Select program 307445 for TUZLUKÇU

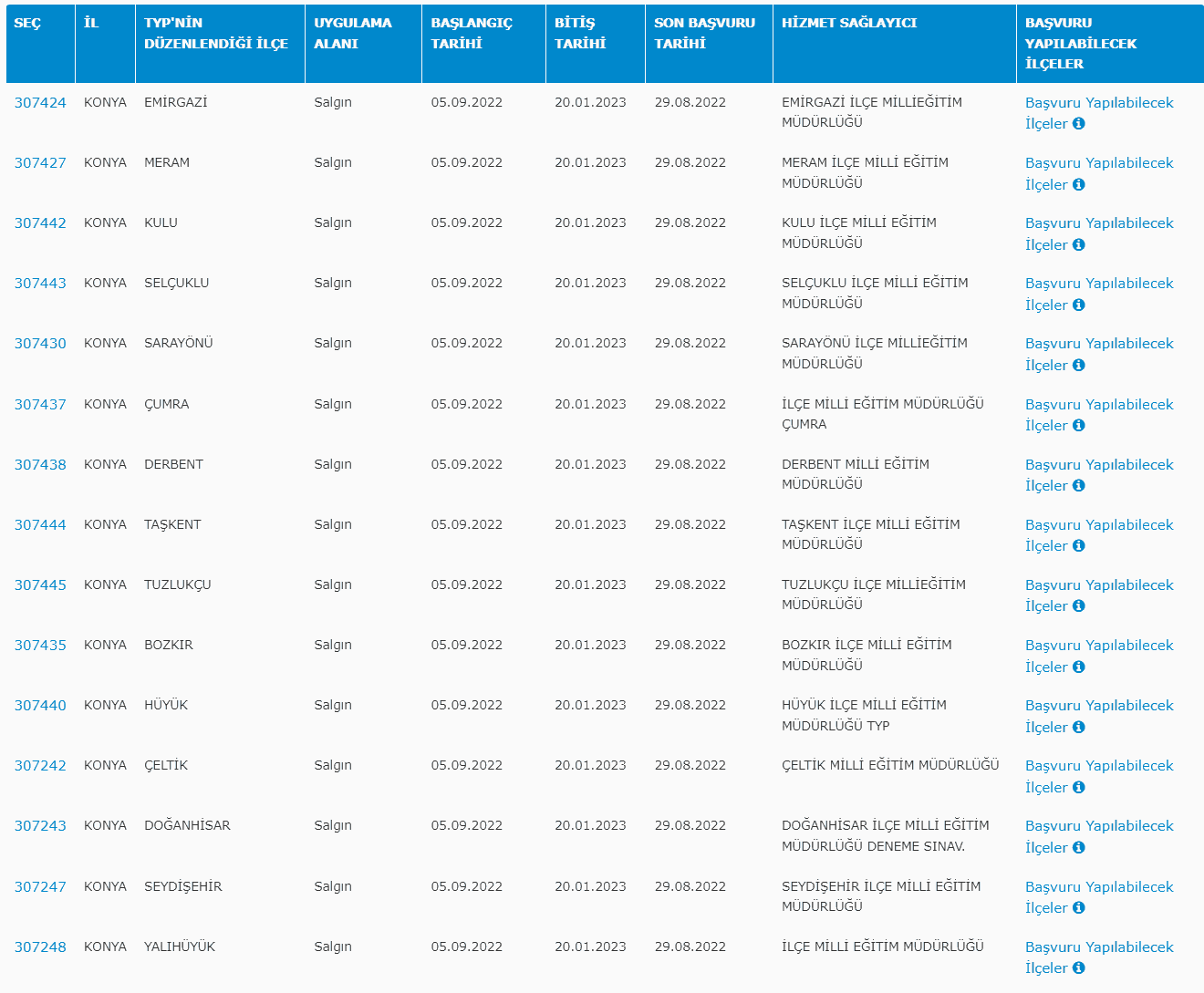point(40,585)
